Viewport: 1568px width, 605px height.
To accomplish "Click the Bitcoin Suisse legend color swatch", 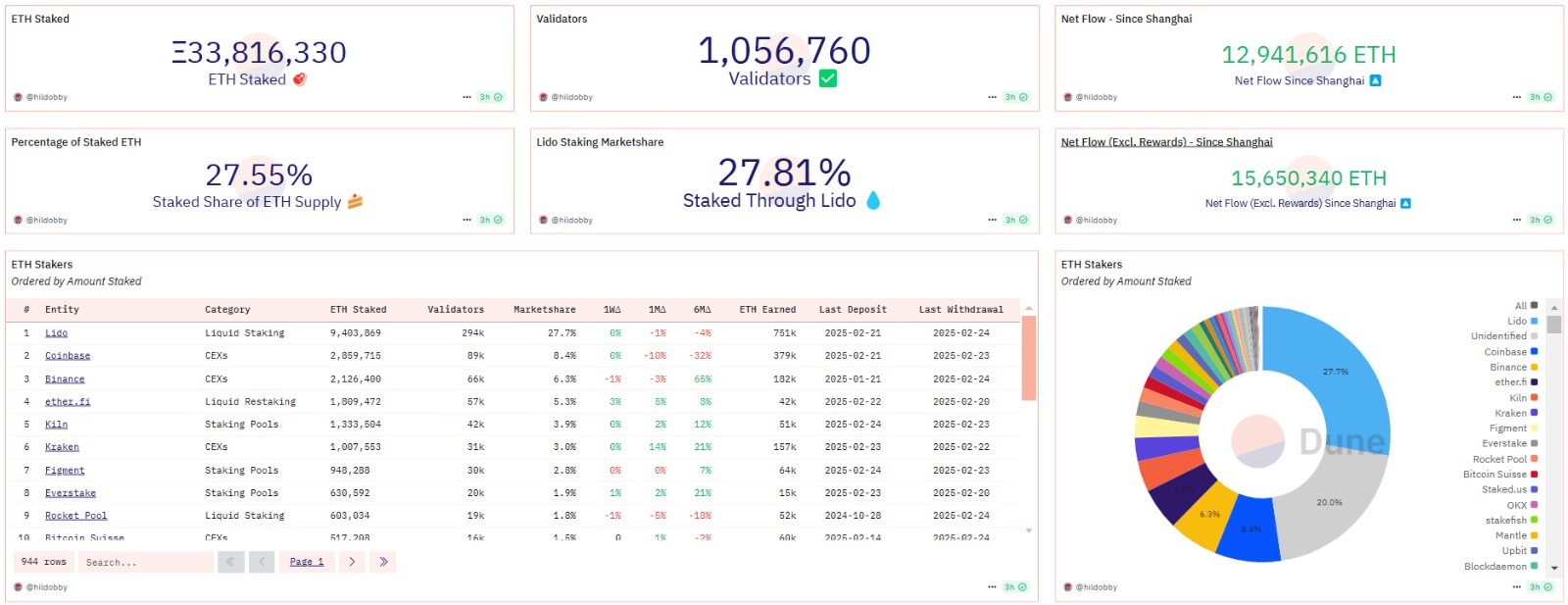I will click(x=1534, y=474).
